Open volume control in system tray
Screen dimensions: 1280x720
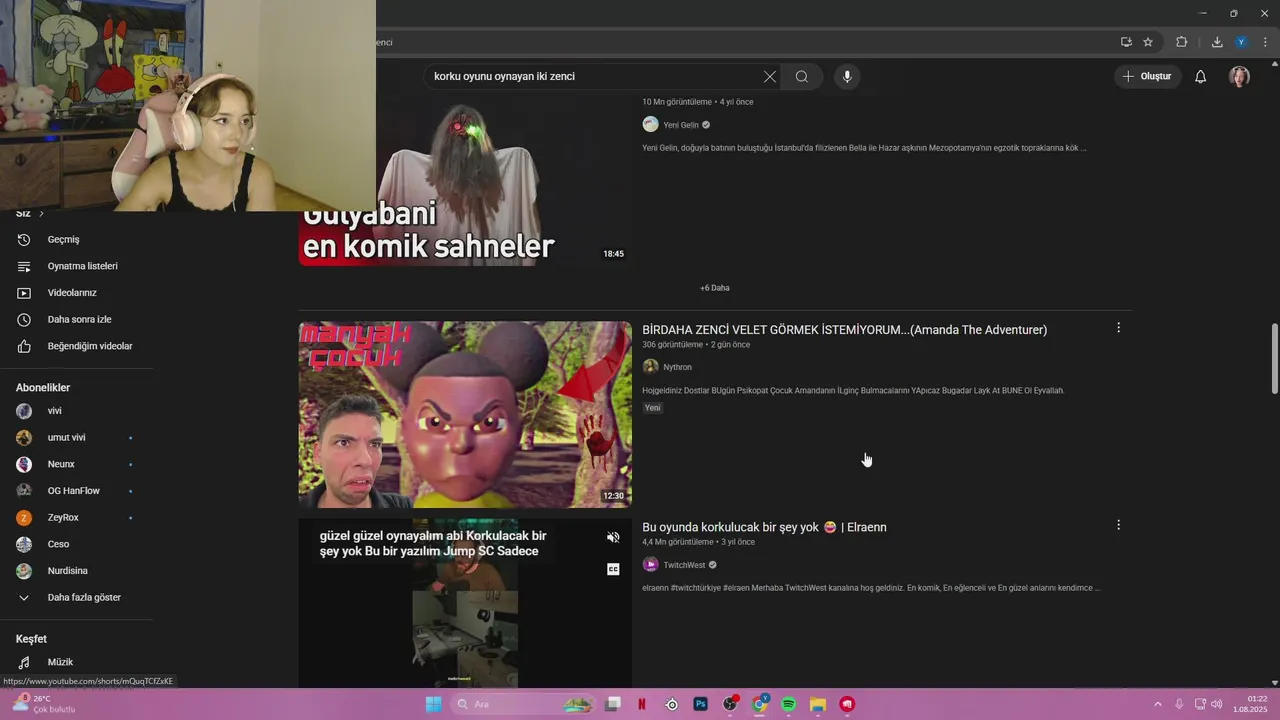pos(1216,704)
